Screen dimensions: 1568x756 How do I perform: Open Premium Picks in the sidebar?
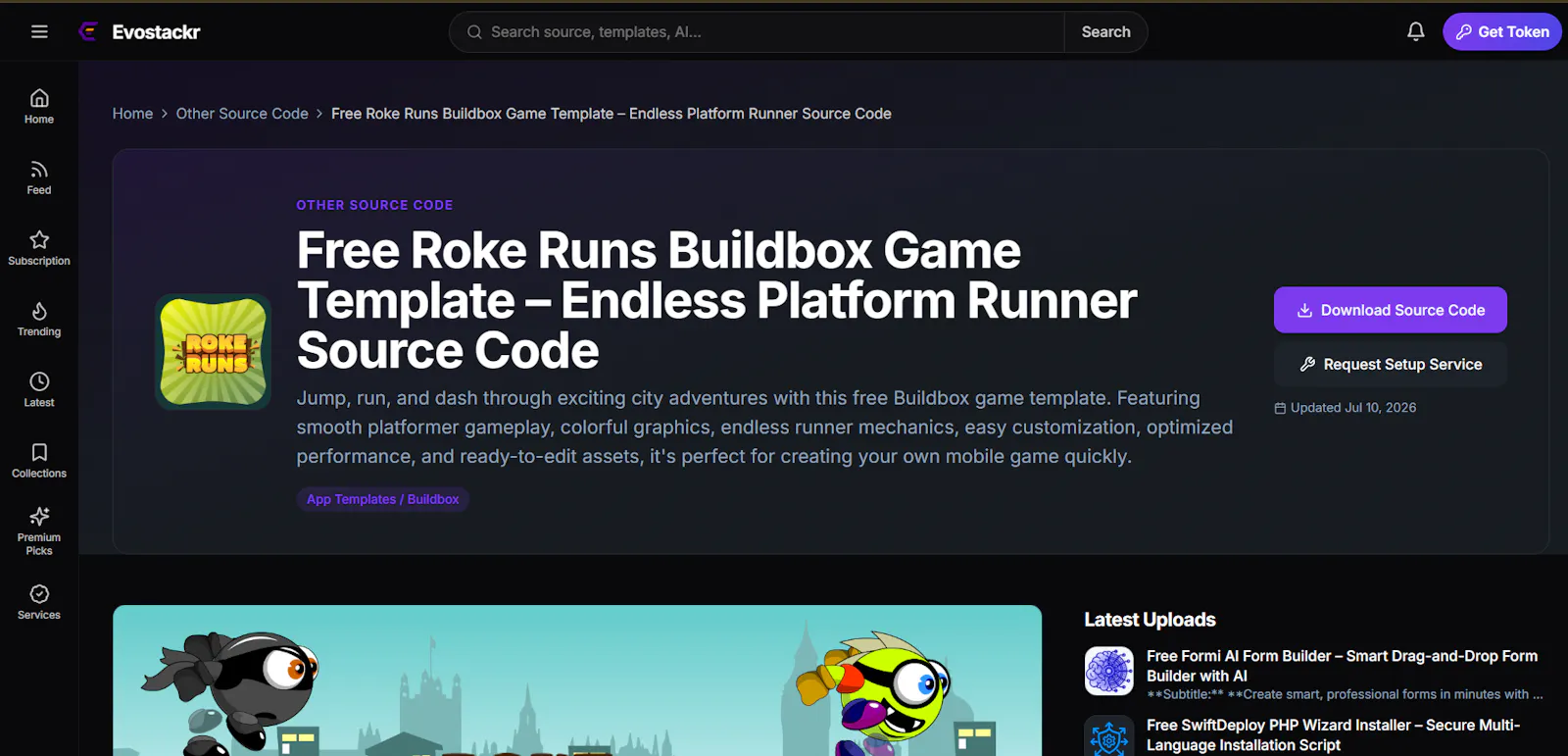(39, 530)
